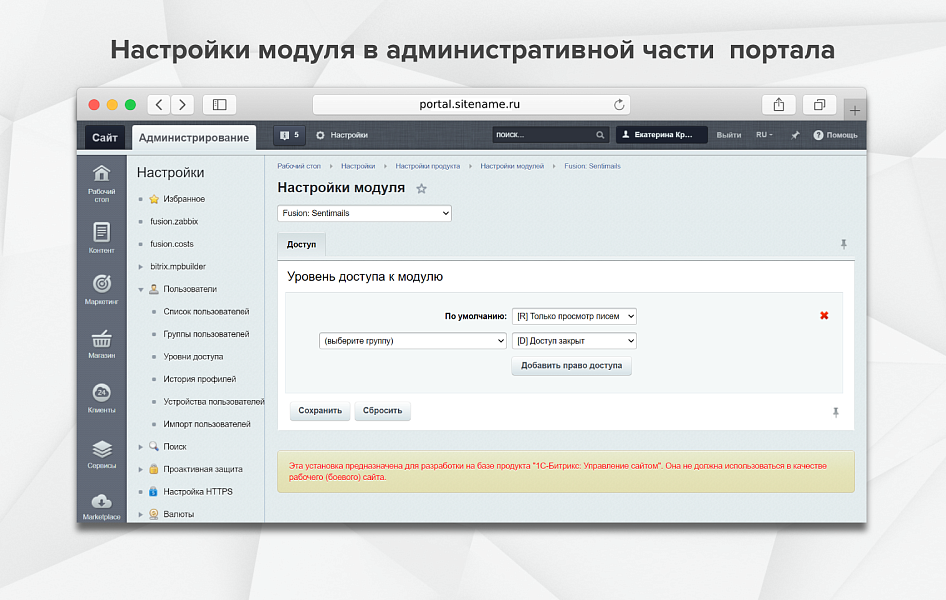Click the Добавить право доступа button

tap(571, 366)
